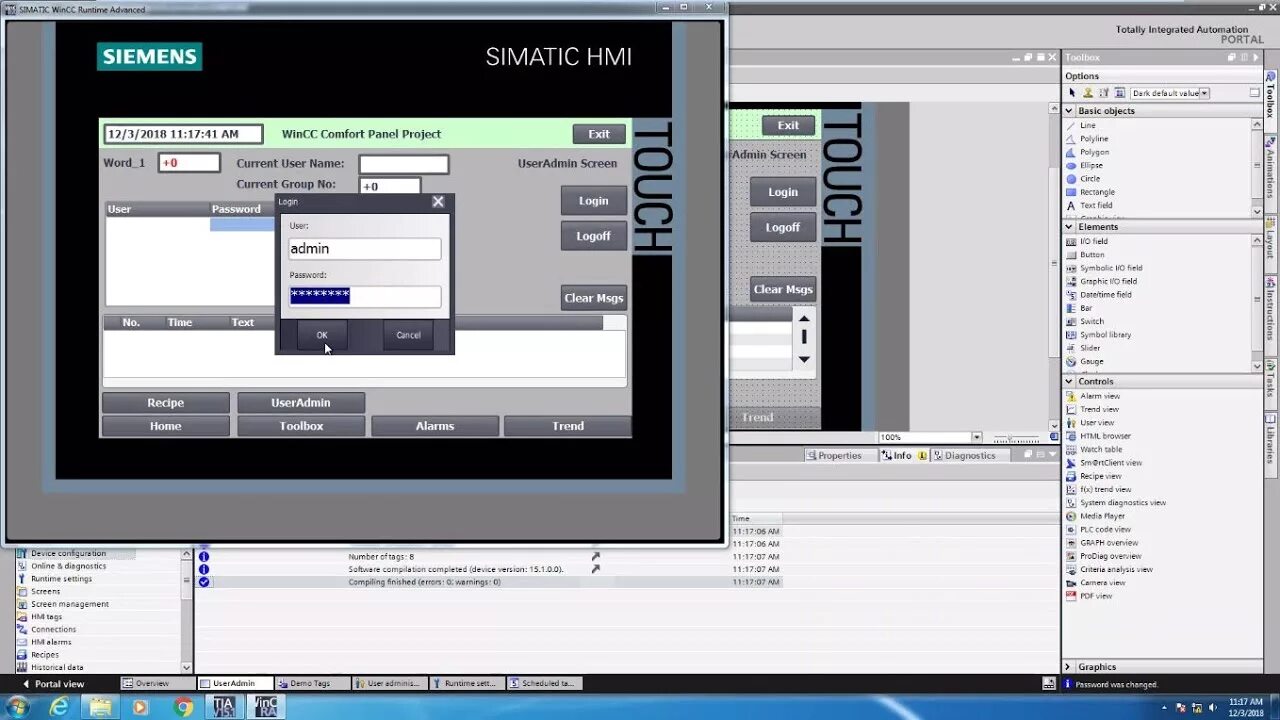The height and width of the screenshot is (720, 1280).
Task: Select the Sm@rtClient view control
Action: pos(1110,463)
